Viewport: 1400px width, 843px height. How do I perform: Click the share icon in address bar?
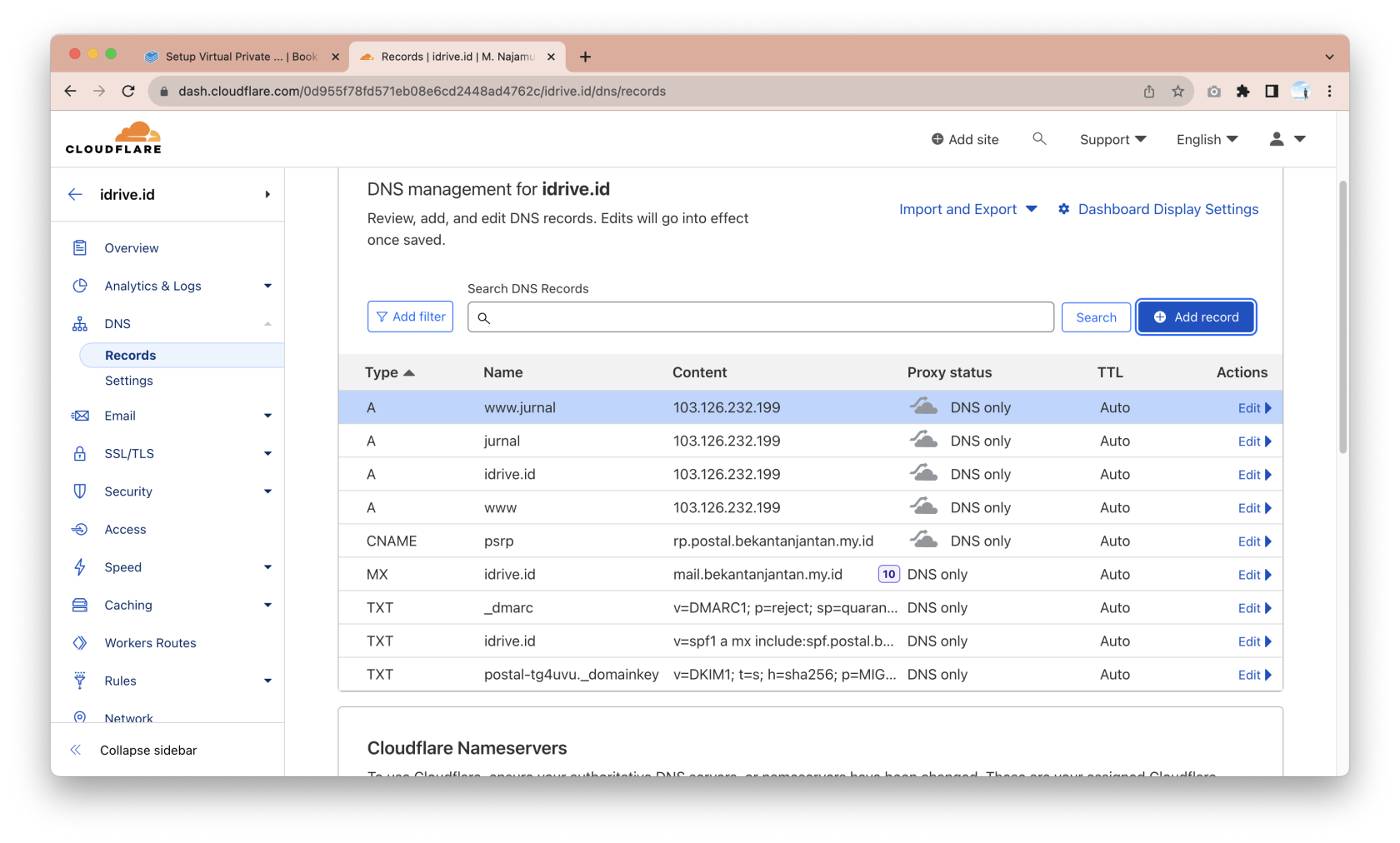1149,91
